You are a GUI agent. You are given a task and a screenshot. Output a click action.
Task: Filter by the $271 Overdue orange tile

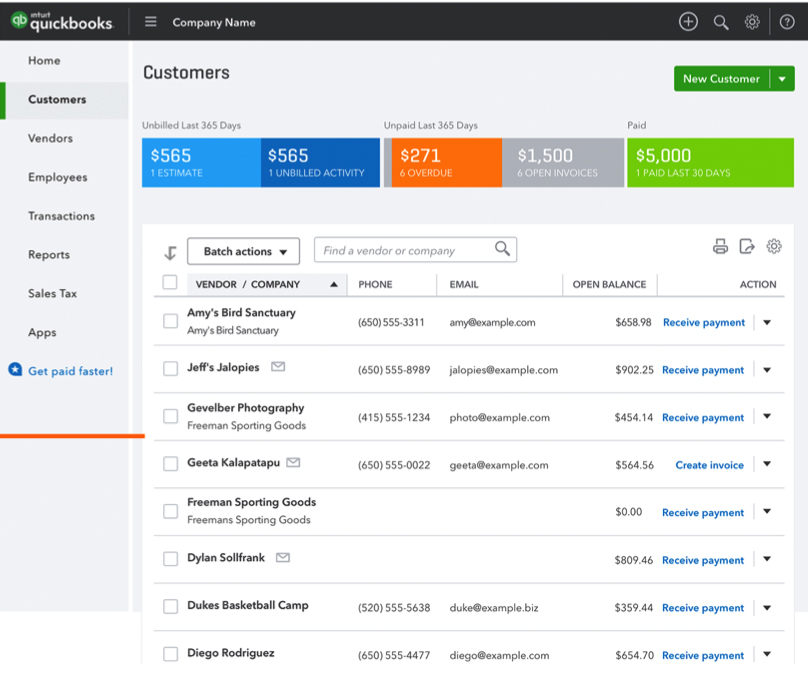coord(446,162)
